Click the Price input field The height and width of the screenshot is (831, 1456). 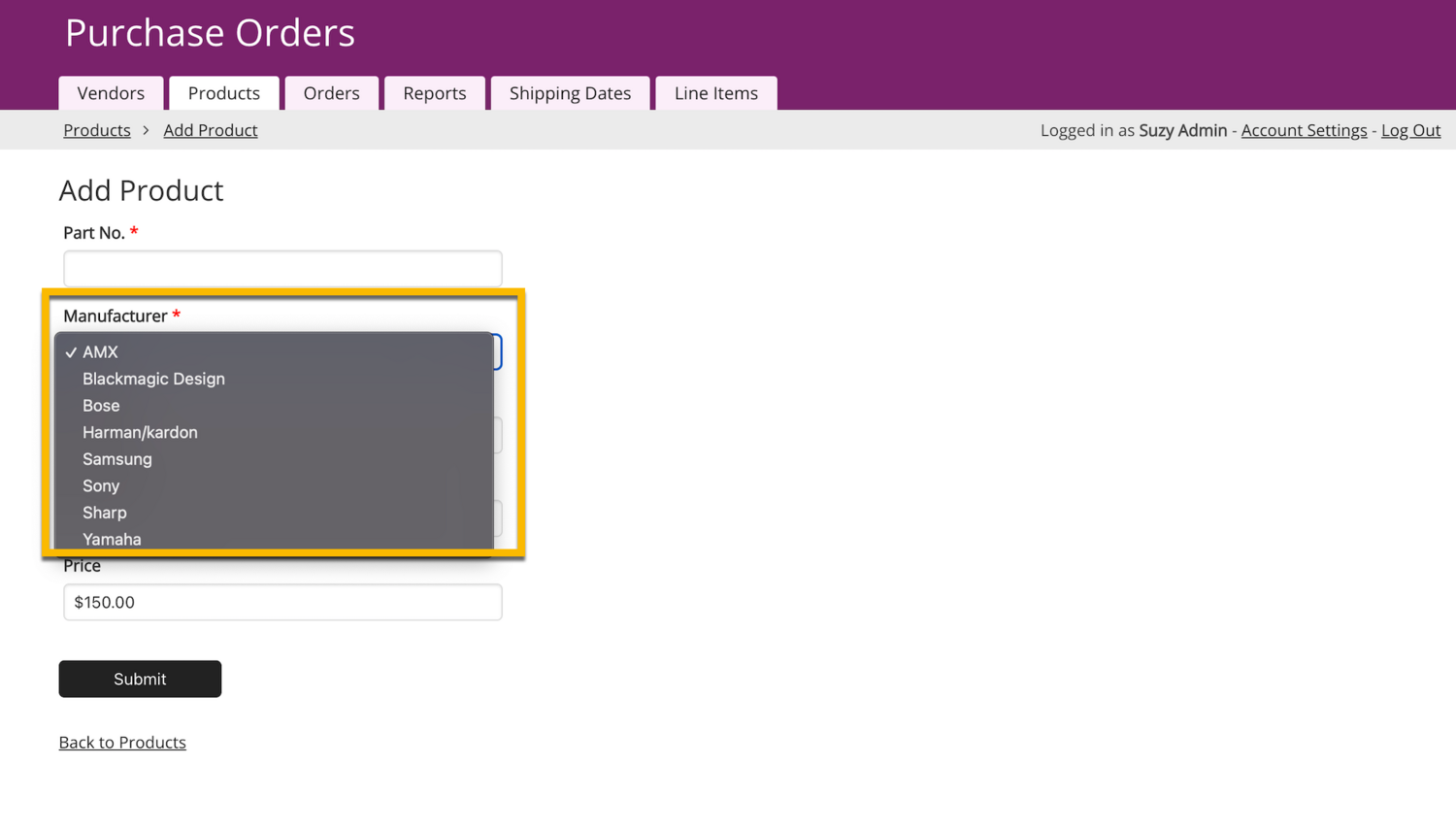[282, 602]
